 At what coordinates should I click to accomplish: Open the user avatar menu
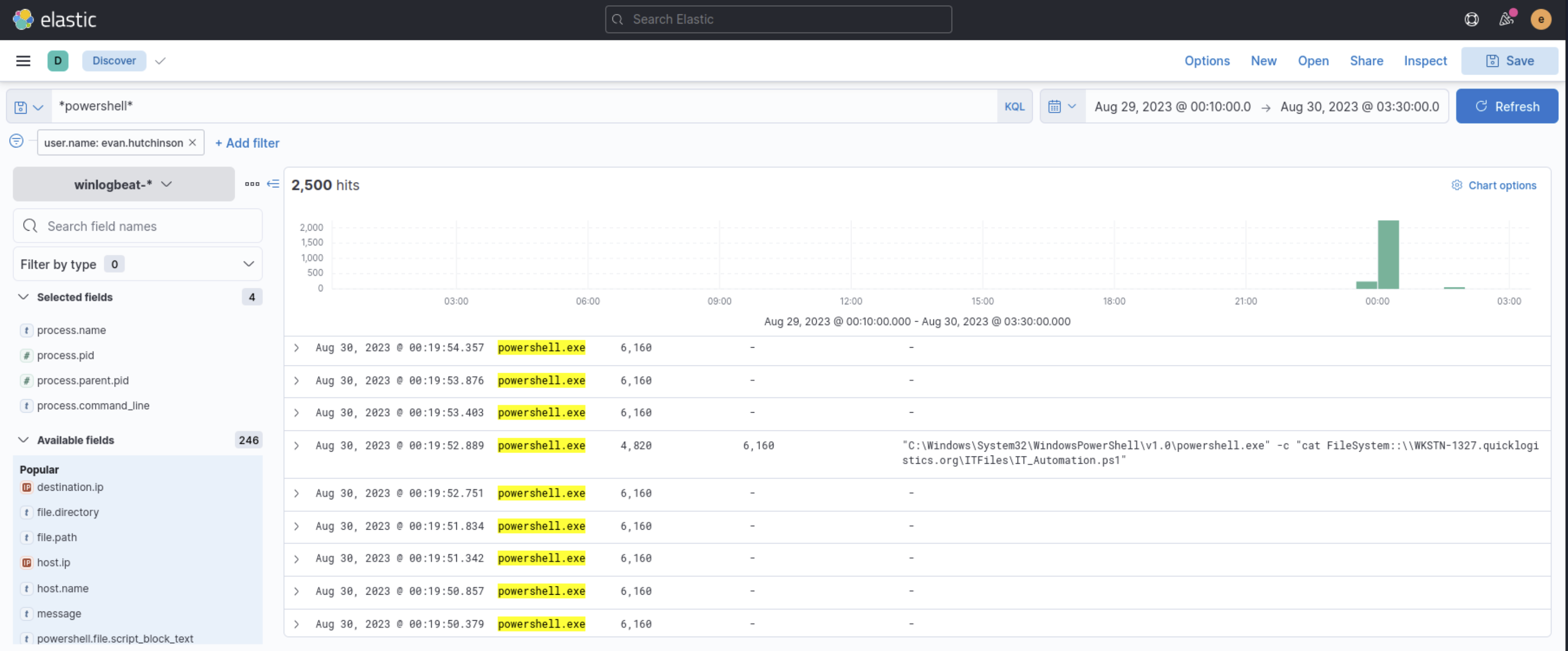pos(1541,19)
